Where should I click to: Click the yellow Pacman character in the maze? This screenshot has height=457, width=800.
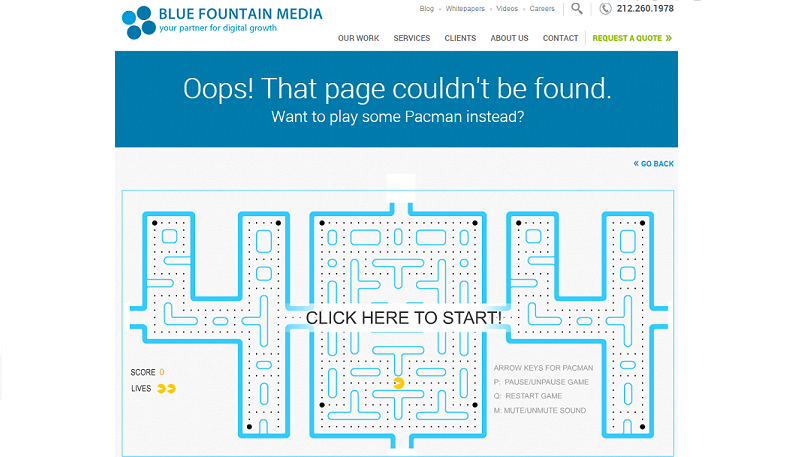point(399,383)
